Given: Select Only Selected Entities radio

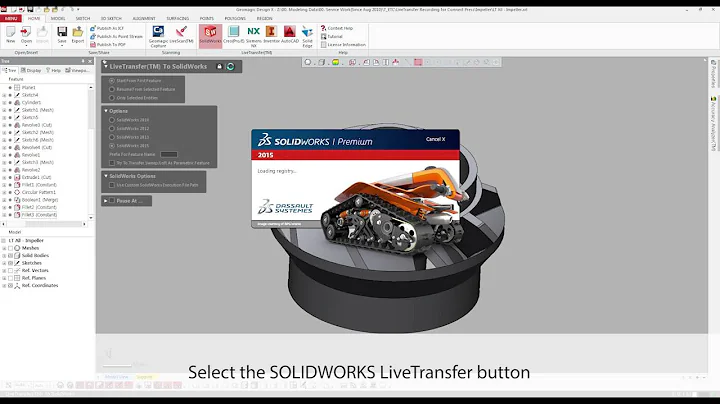Looking at the screenshot, I should pyautogui.click(x=112, y=98).
